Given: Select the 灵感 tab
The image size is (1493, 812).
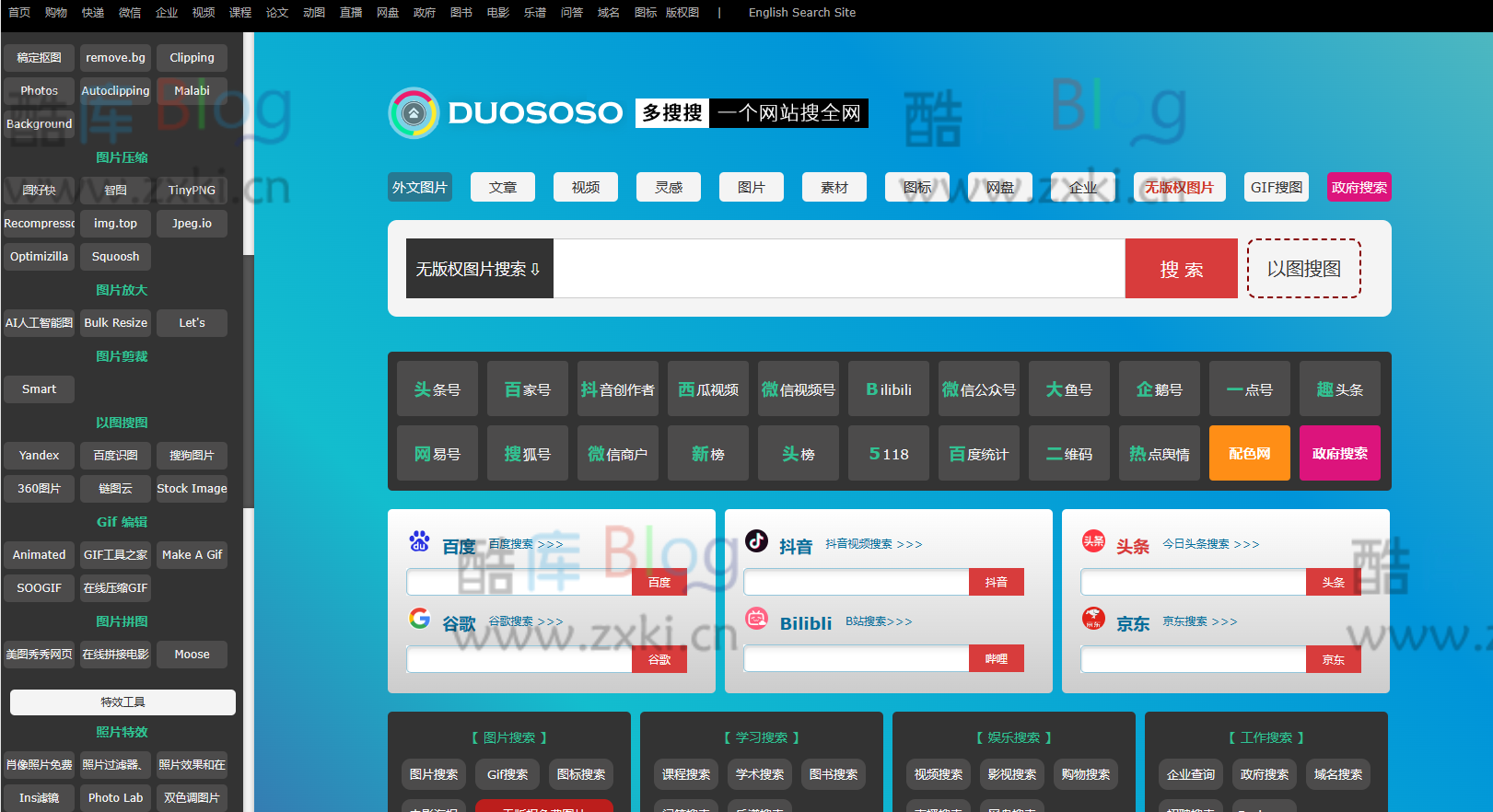Looking at the screenshot, I should click(669, 187).
